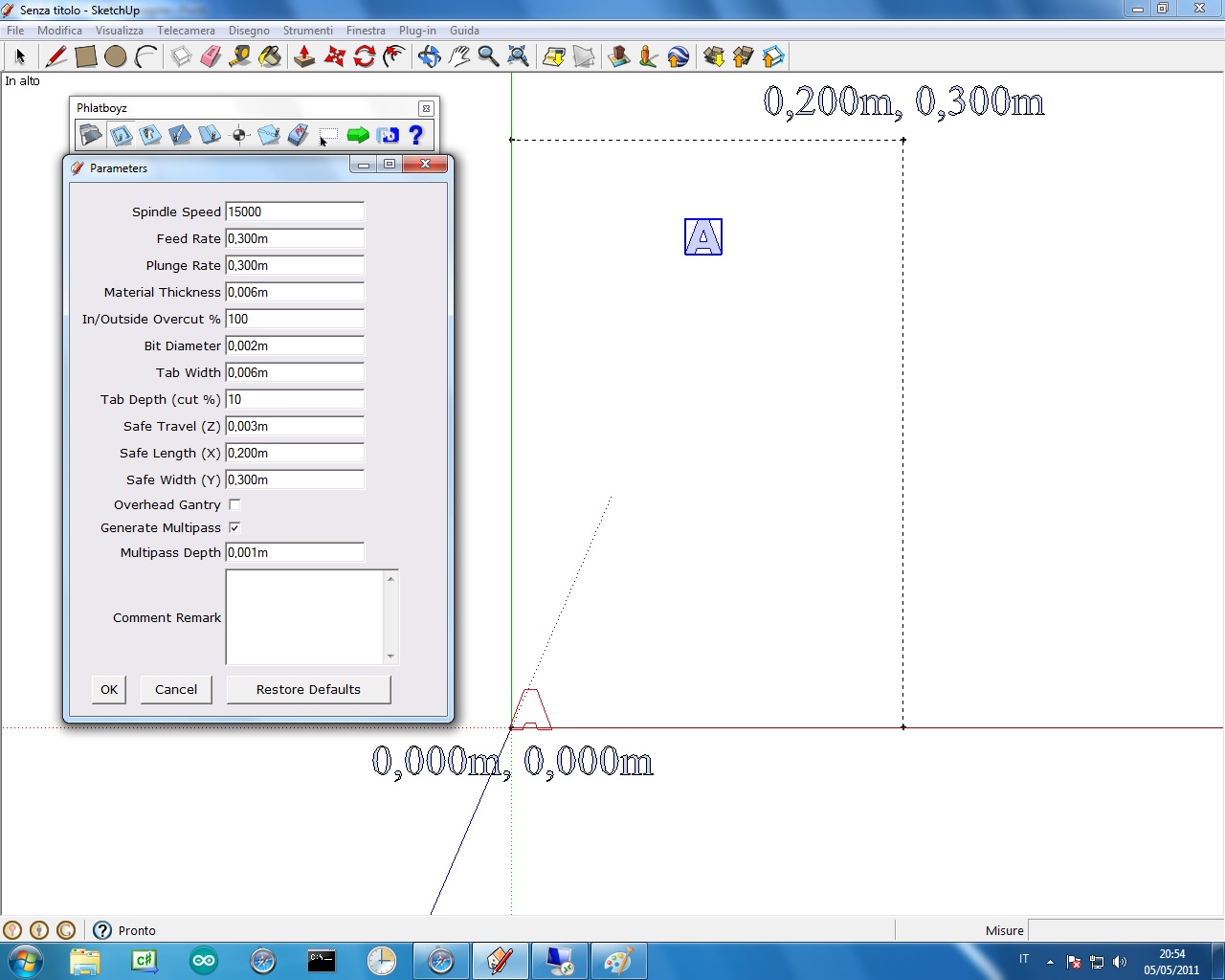The height and width of the screenshot is (980, 1225).
Task: Open the Windows Start menu orb
Action: coord(25,961)
